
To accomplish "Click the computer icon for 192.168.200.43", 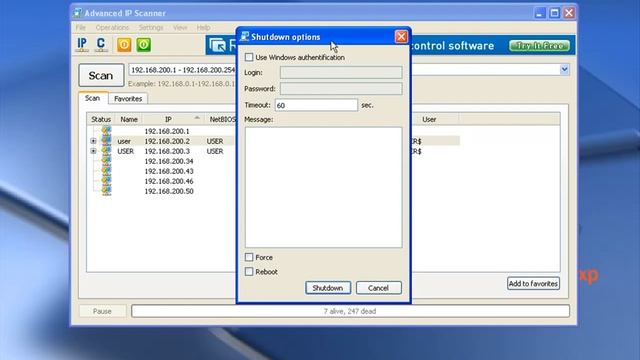I will (x=106, y=171).
